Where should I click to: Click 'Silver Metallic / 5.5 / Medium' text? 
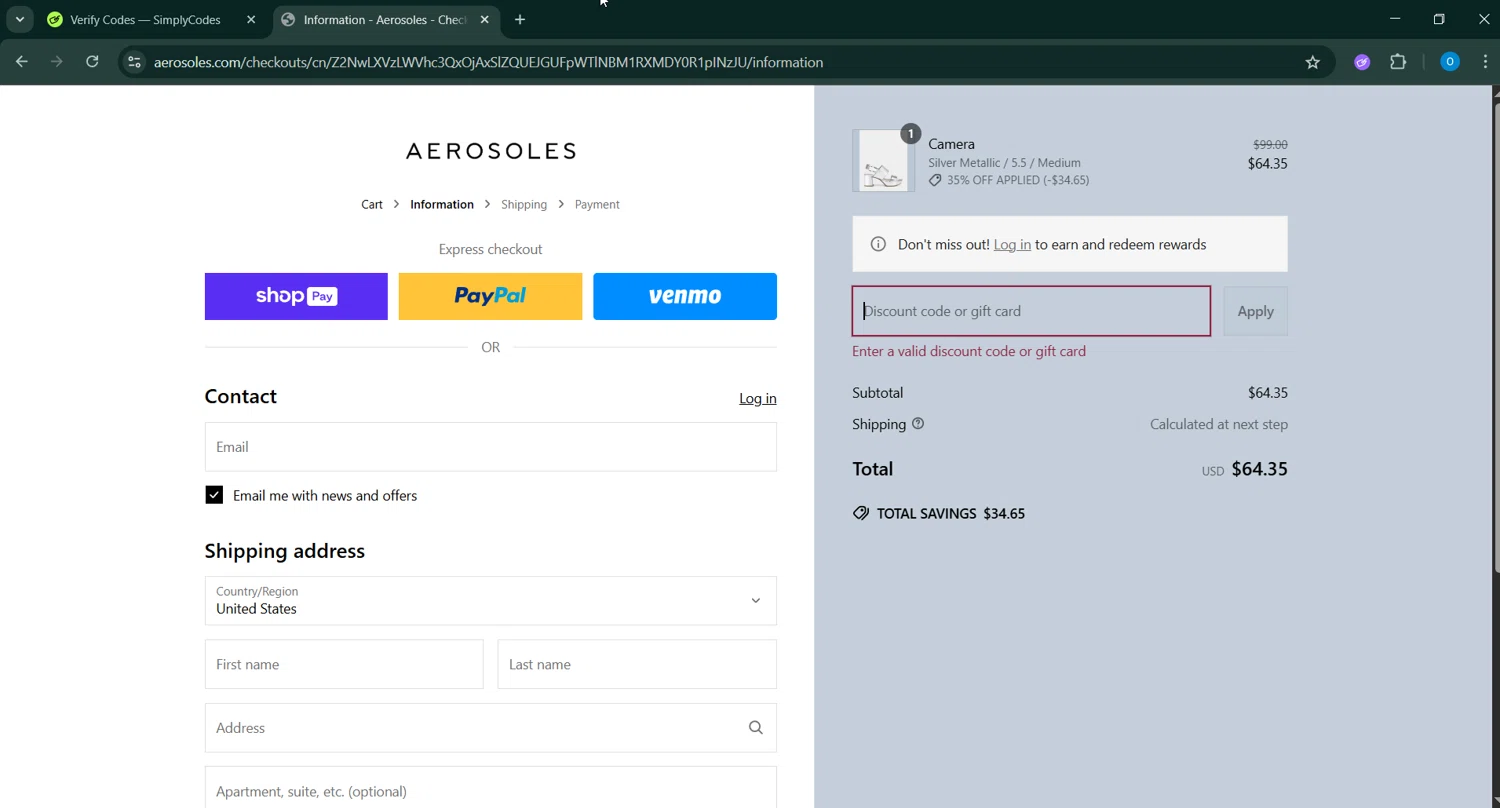click(1004, 163)
